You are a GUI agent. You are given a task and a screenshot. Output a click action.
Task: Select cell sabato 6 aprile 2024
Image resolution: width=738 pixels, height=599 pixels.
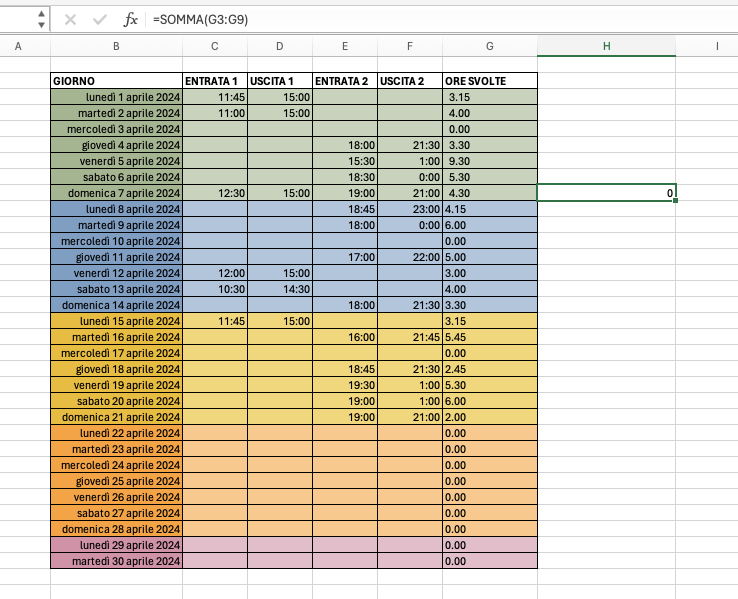coord(116,177)
